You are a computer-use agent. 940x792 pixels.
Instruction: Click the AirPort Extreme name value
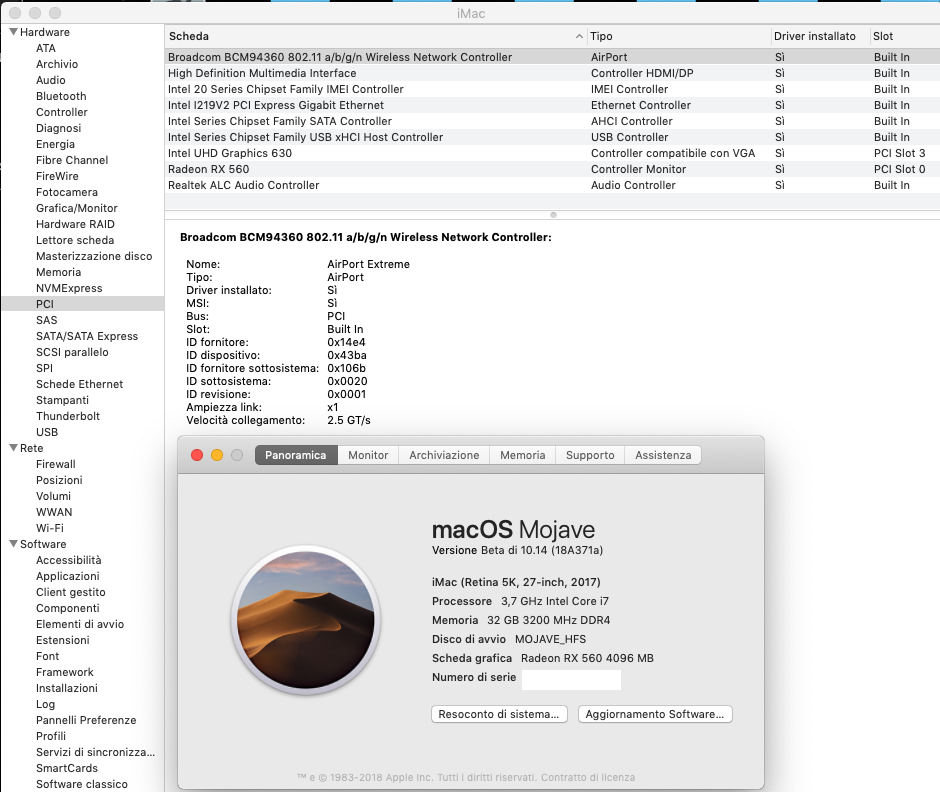369,264
